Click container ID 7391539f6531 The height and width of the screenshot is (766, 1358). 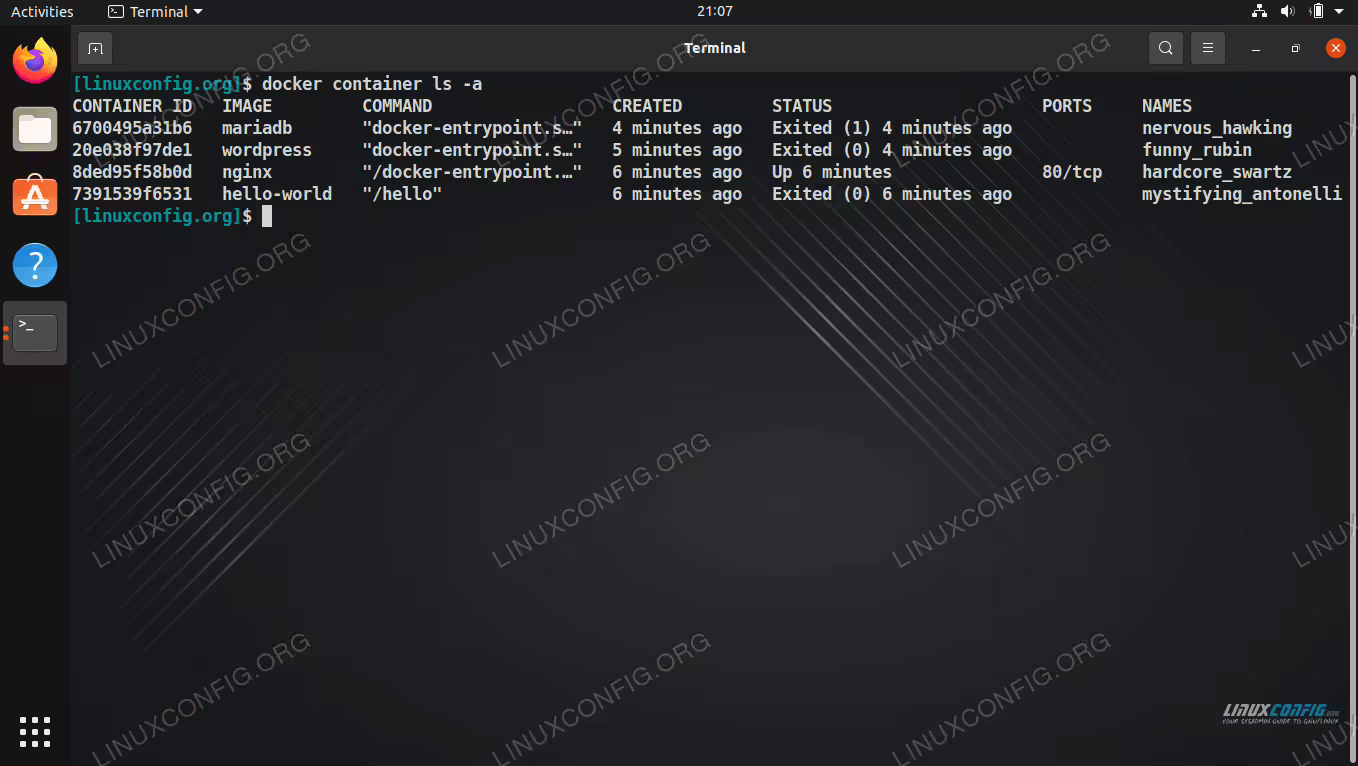click(132, 194)
